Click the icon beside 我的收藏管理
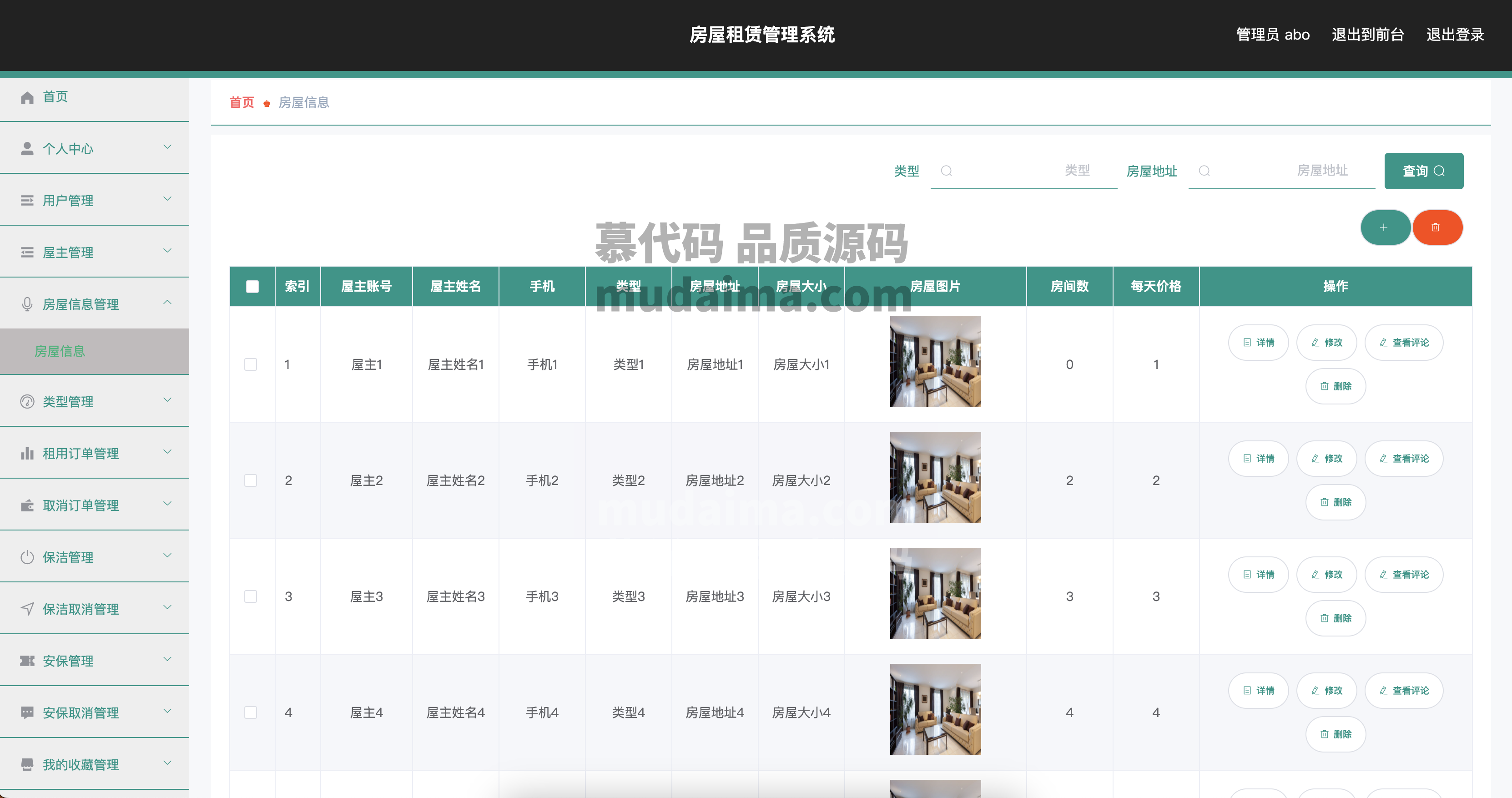The image size is (1512, 798). pyautogui.click(x=27, y=764)
